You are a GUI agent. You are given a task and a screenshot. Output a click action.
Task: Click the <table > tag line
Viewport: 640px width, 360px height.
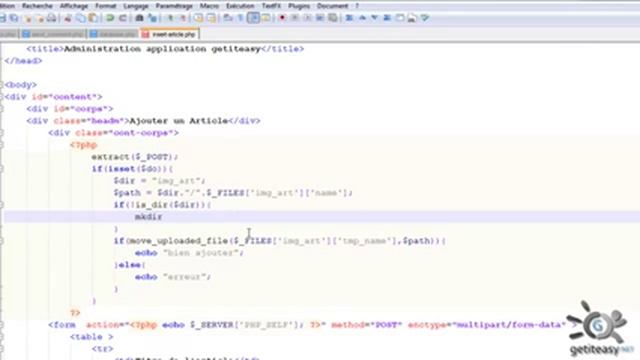pyautogui.click(x=92, y=337)
